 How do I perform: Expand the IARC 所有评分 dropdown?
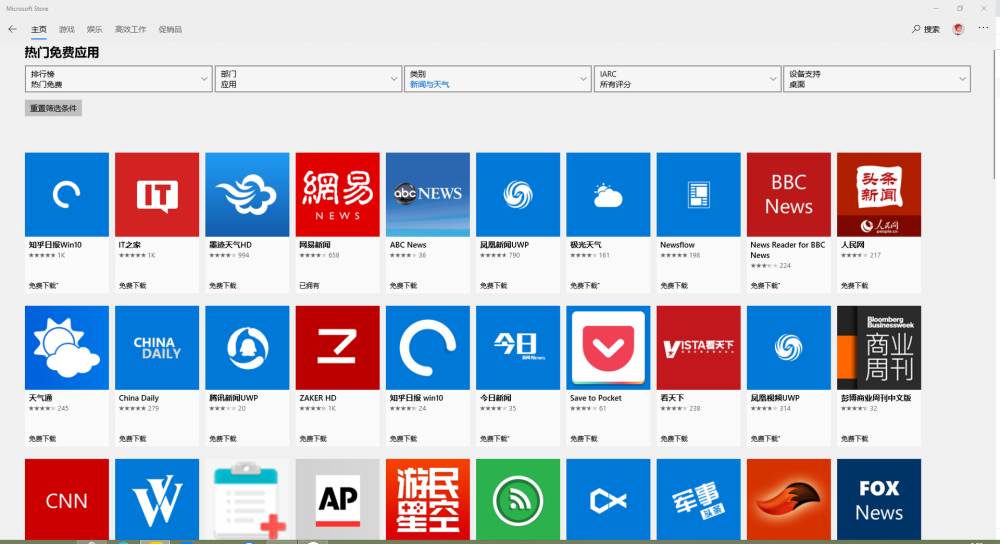[688, 79]
